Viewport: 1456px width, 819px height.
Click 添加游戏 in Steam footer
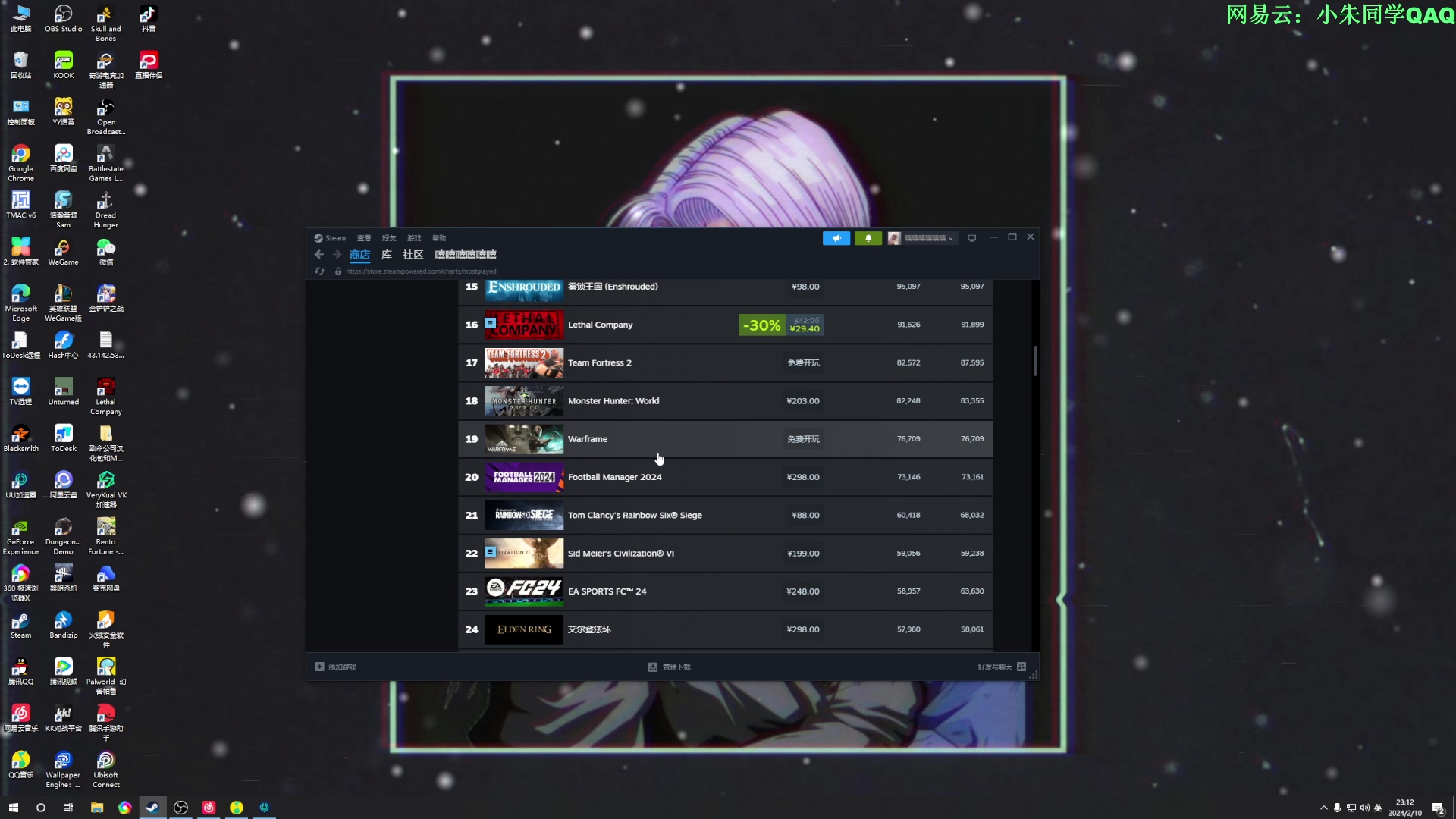(x=335, y=667)
